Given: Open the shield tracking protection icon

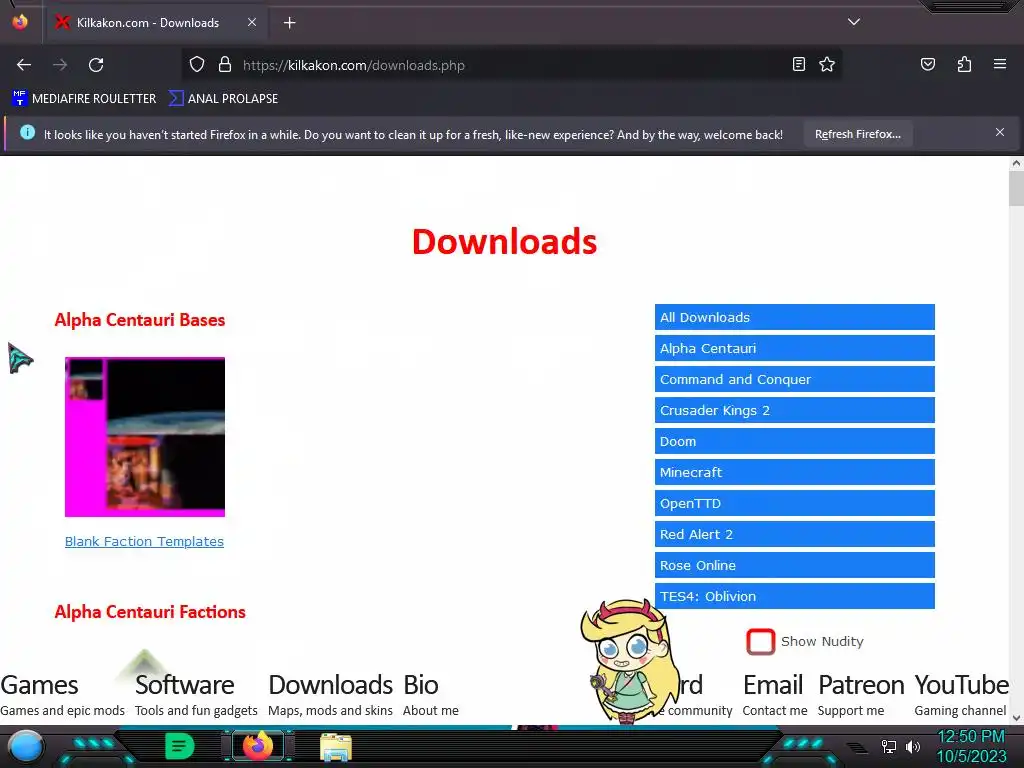Looking at the screenshot, I should pos(197,65).
